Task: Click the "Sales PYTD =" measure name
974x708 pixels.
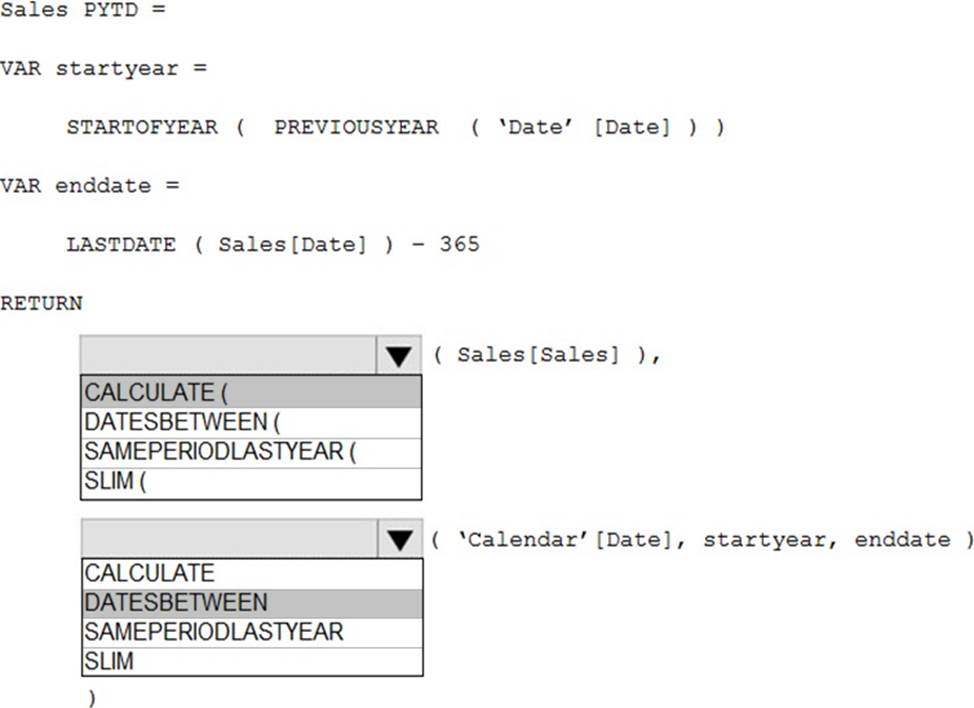Action: 82,11
